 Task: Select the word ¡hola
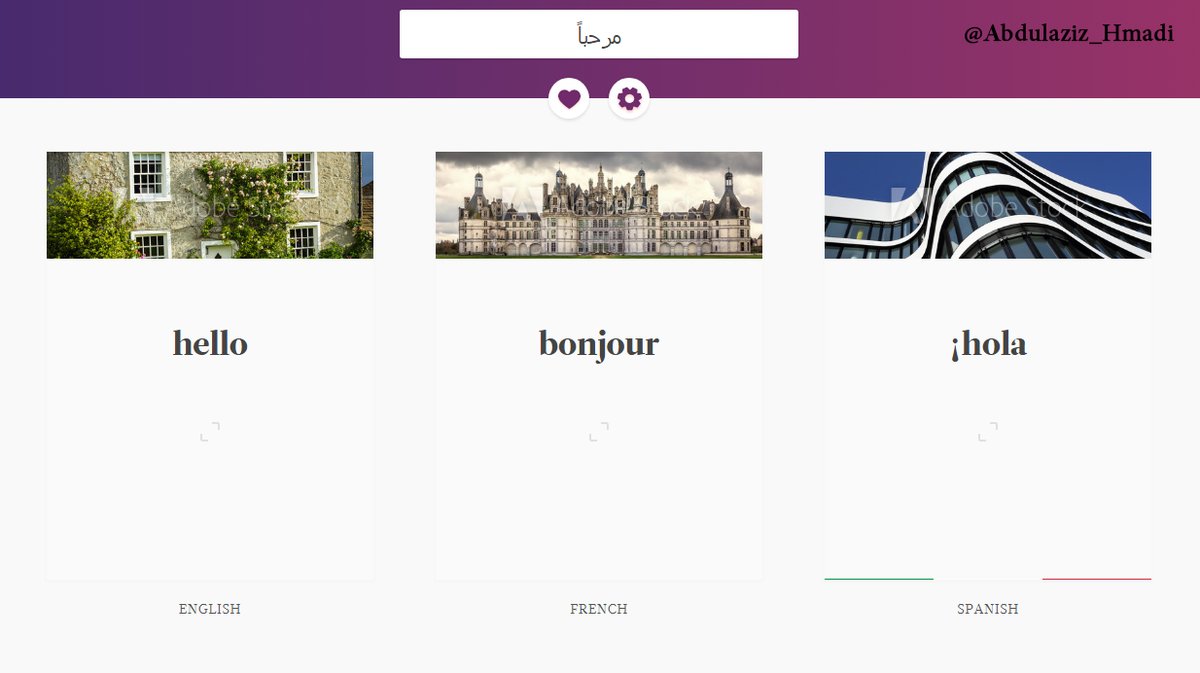(988, 345)
